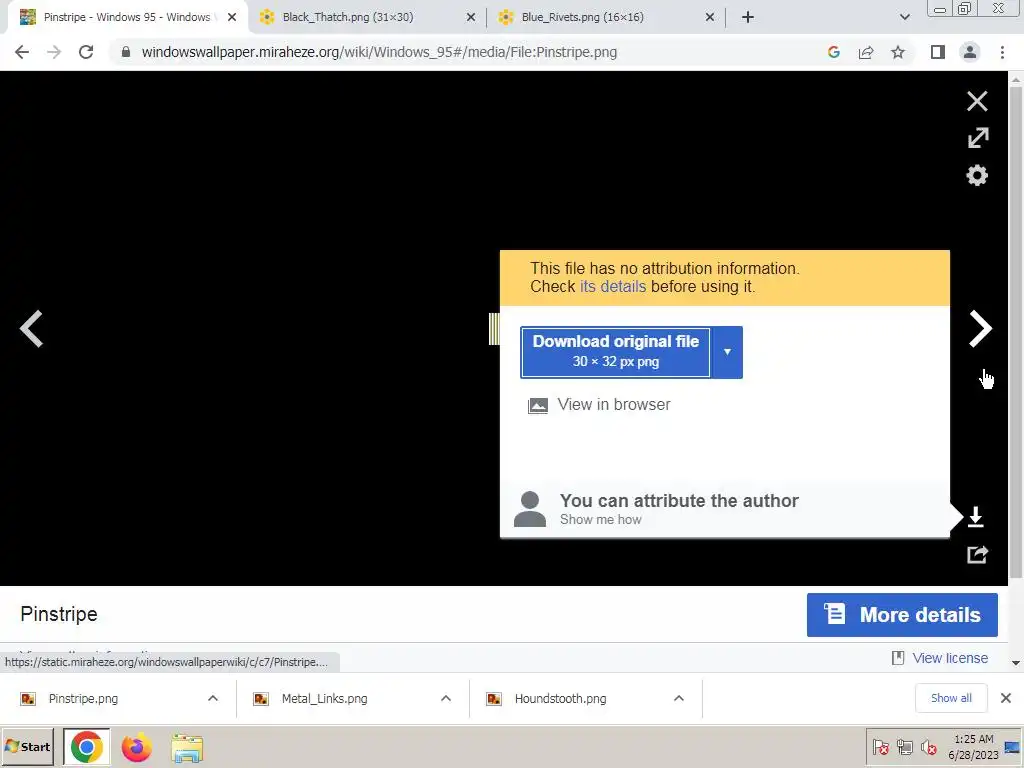Open downloaded Metal_Links.png file
This screenshot has width=1024, height=768.
pyautogui.click(x=325, y=699)
